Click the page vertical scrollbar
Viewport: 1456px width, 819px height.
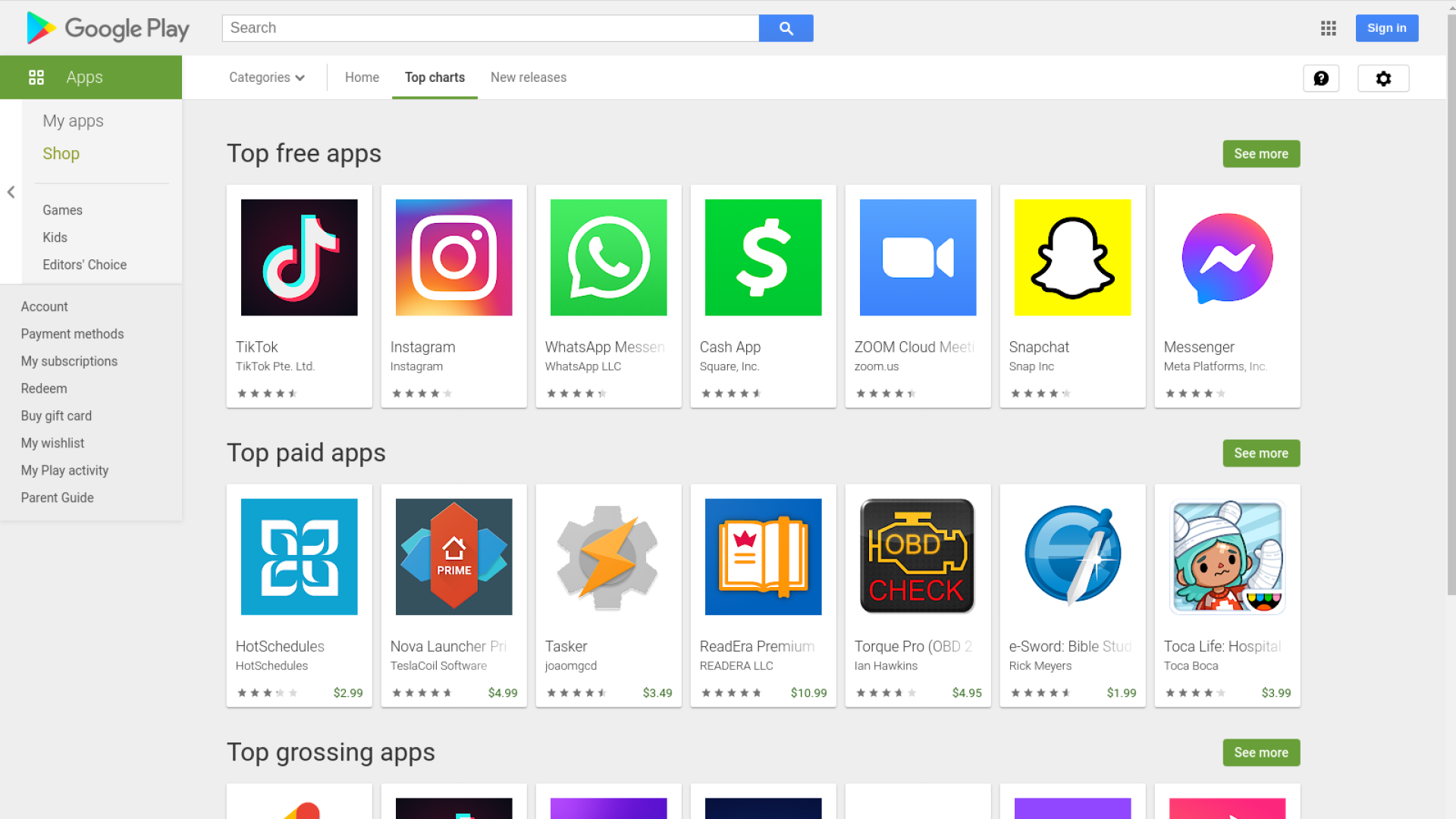pyautogui.click(x=1451, y=303)
